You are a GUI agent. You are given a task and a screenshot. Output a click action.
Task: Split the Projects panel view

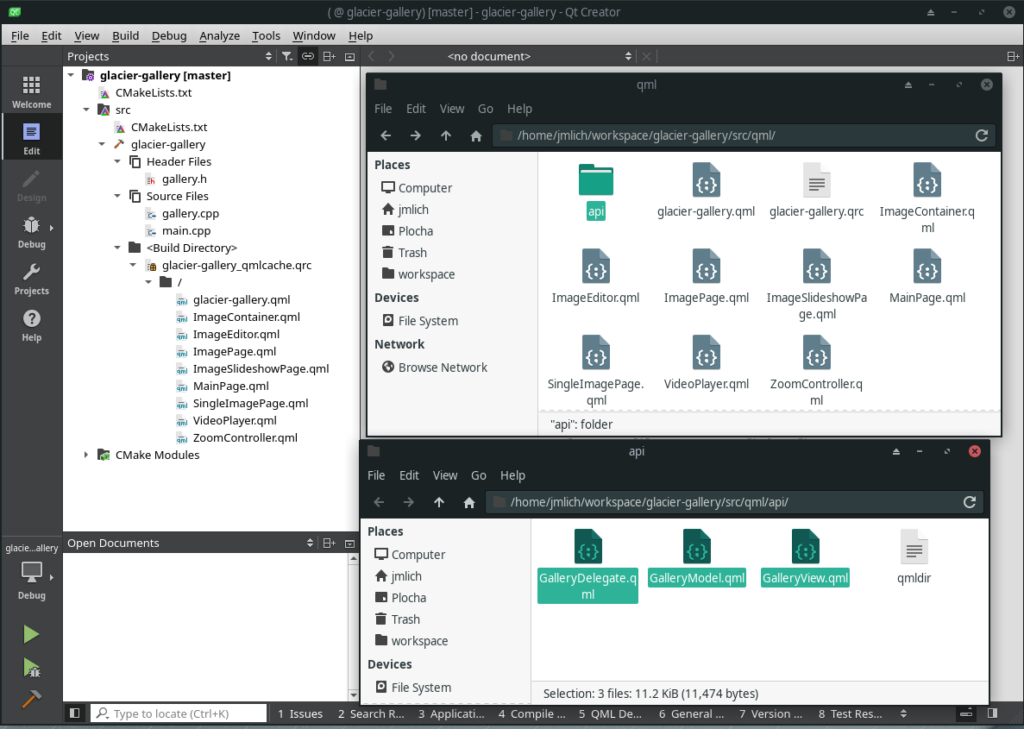tap(329, 56)
